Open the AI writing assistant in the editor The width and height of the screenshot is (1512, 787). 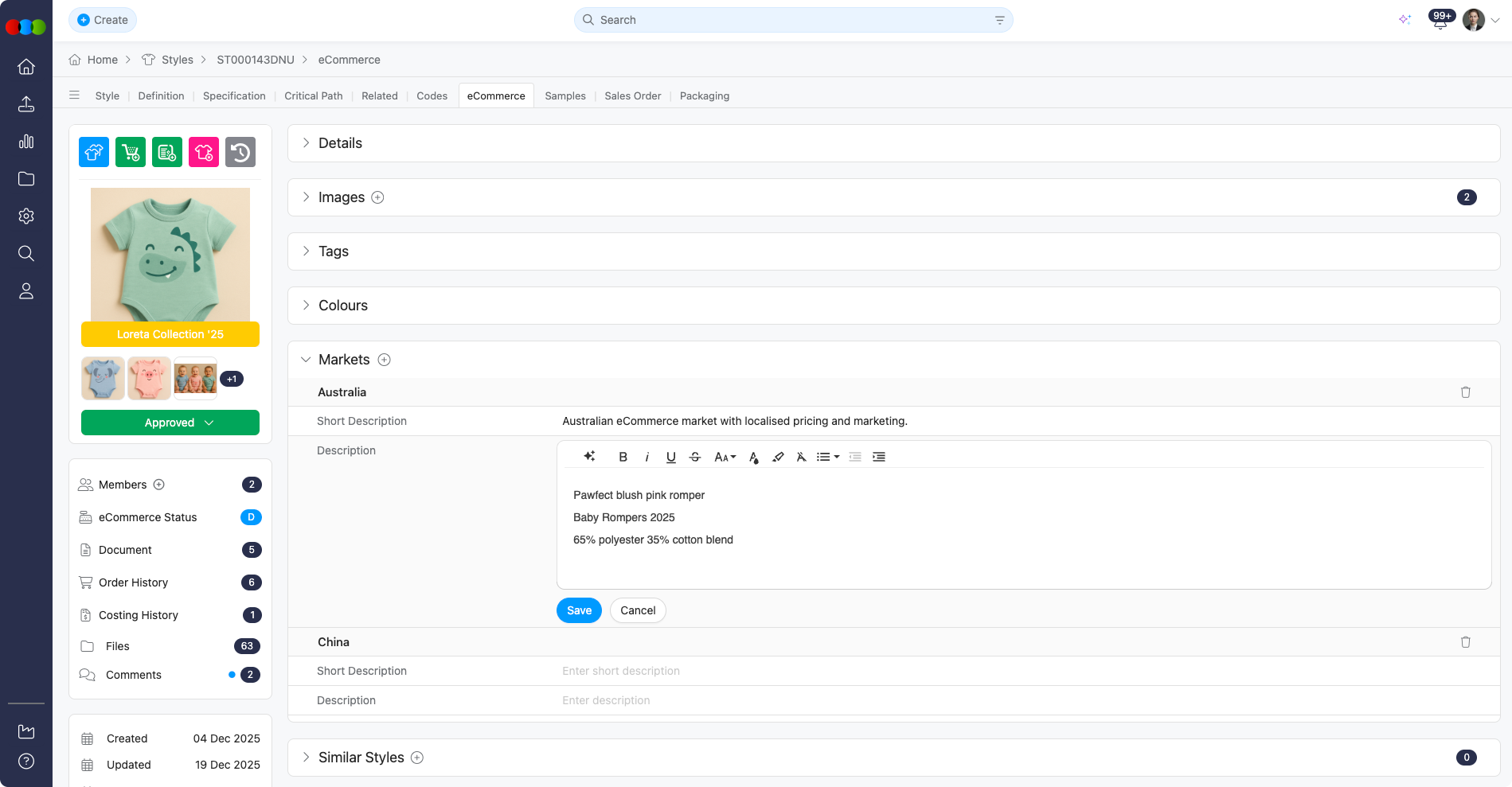pyautogui.click(x=589, y=456)
